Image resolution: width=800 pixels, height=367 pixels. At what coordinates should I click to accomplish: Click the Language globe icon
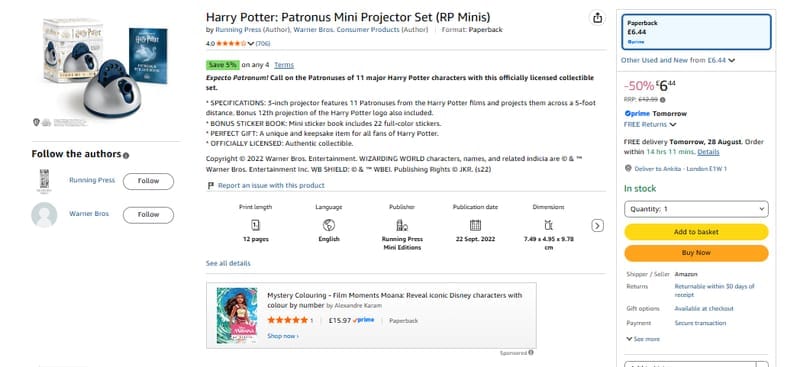click(329, 225)
